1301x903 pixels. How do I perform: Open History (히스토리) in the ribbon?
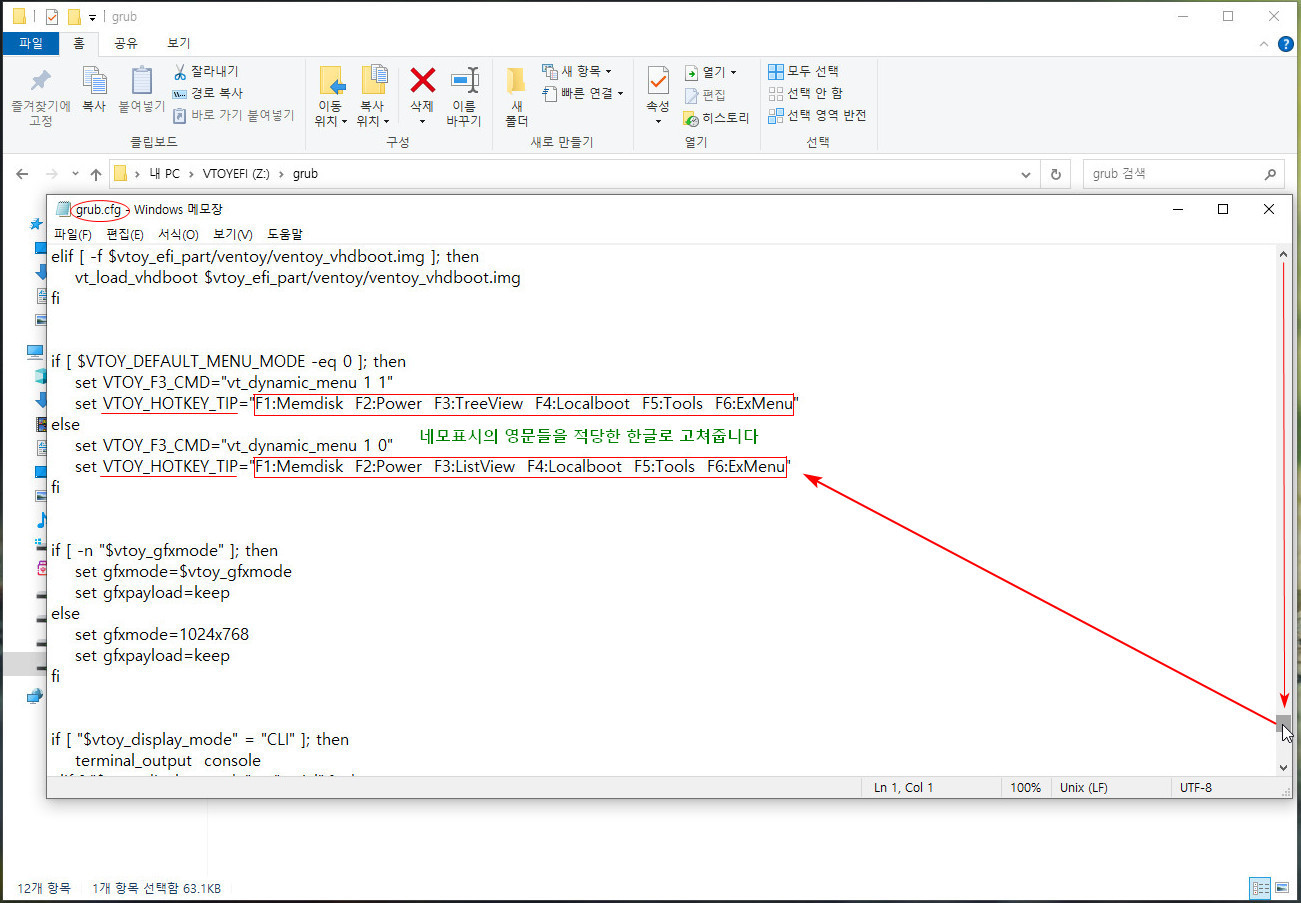click(x=717, y=118)
